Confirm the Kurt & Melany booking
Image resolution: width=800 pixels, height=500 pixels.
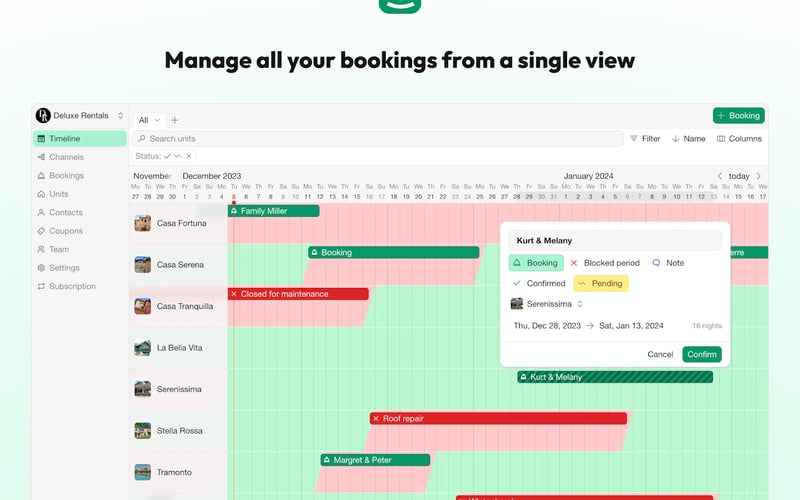click(702, 354)
